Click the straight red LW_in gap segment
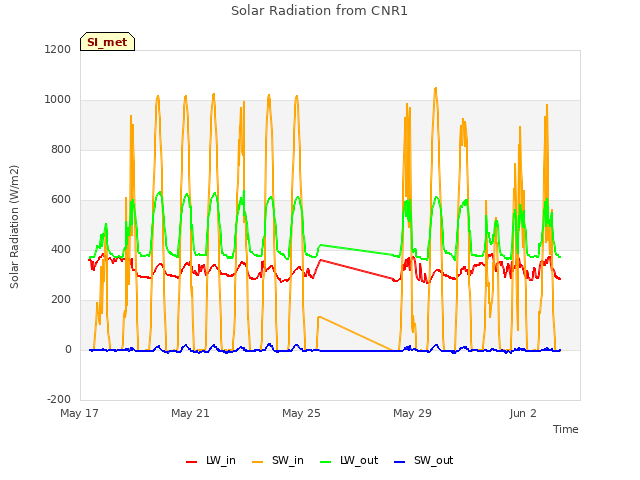This screenshot has height=480, width=640. pos(357,269)
